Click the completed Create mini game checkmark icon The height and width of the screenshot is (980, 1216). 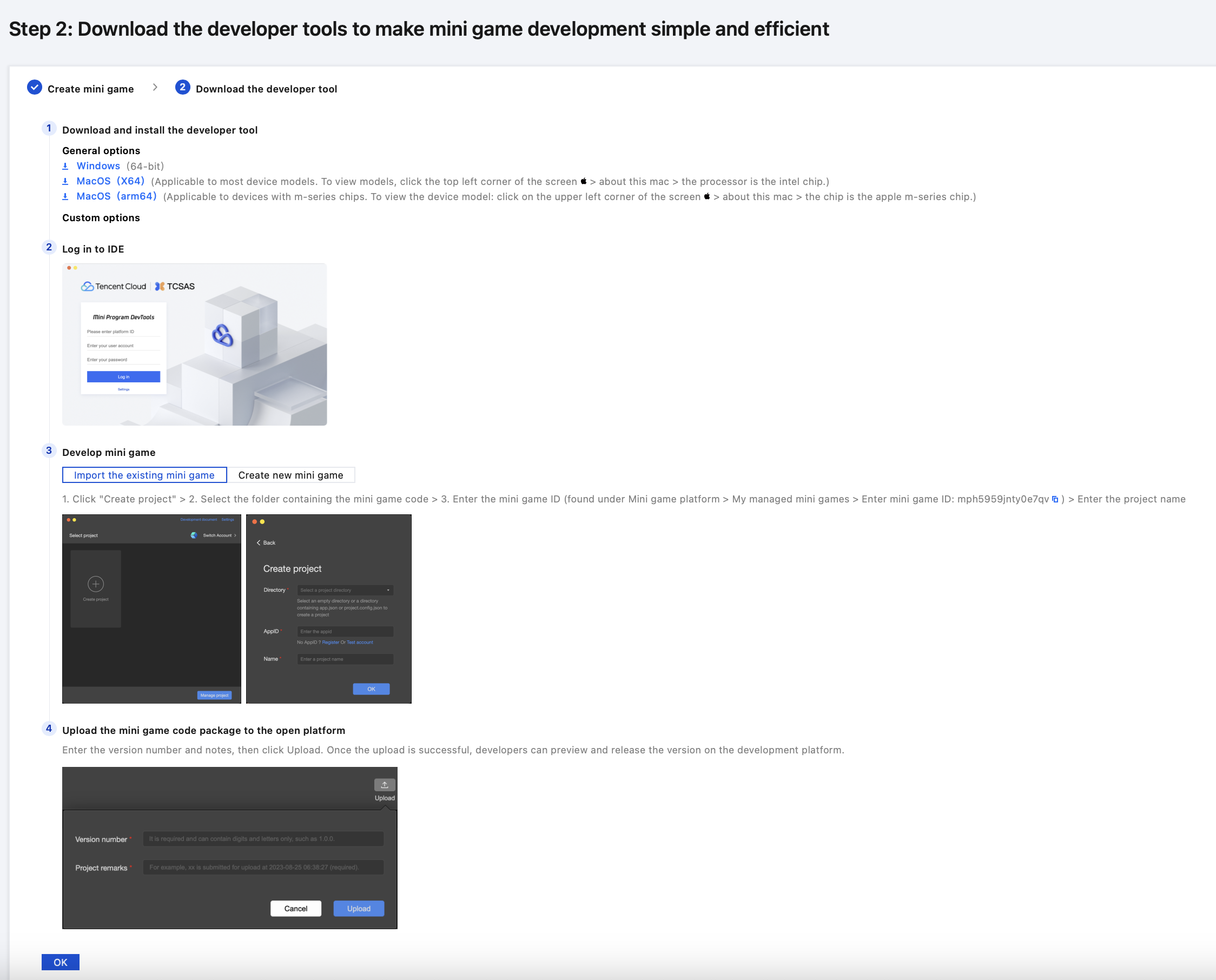coord(35,88)
